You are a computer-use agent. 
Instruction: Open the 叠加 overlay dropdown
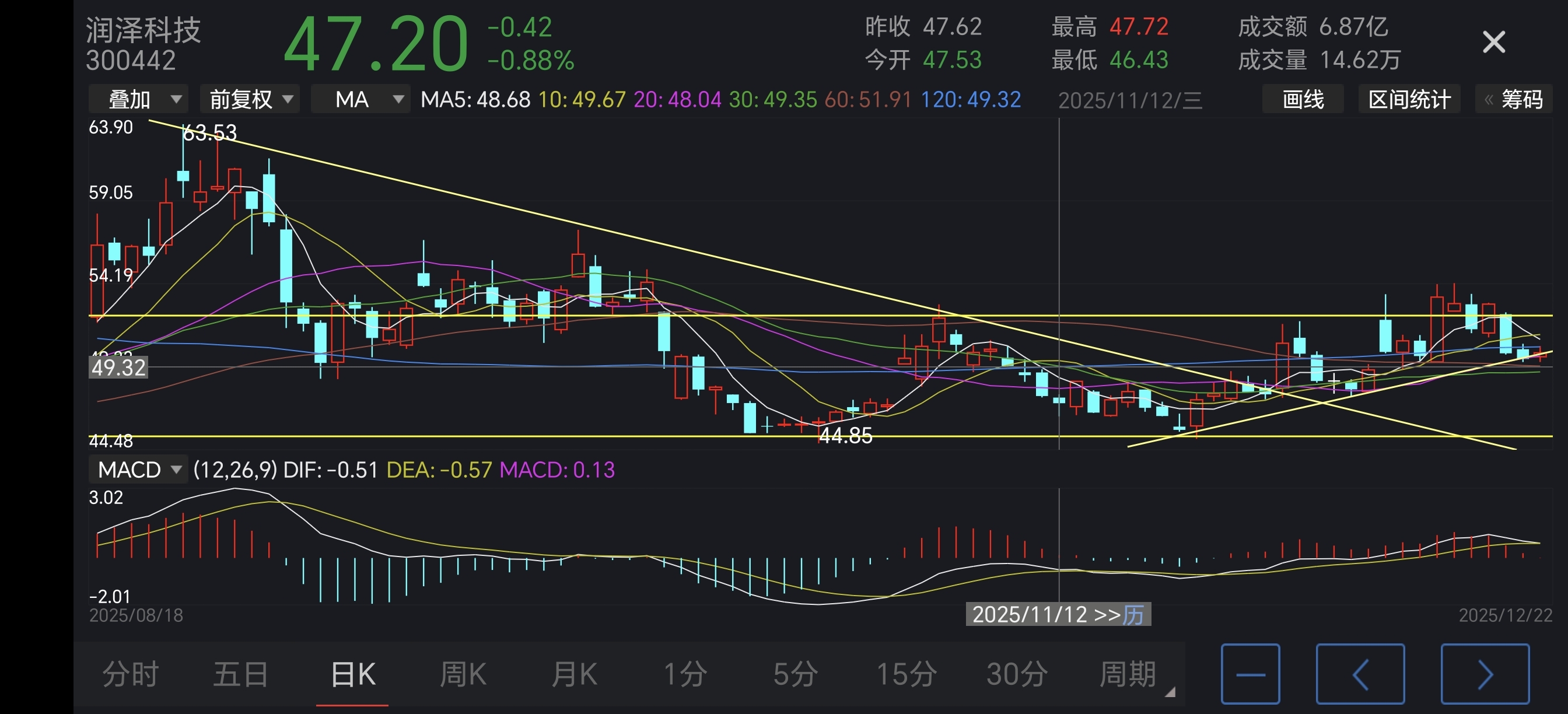[x=139, y=99]
